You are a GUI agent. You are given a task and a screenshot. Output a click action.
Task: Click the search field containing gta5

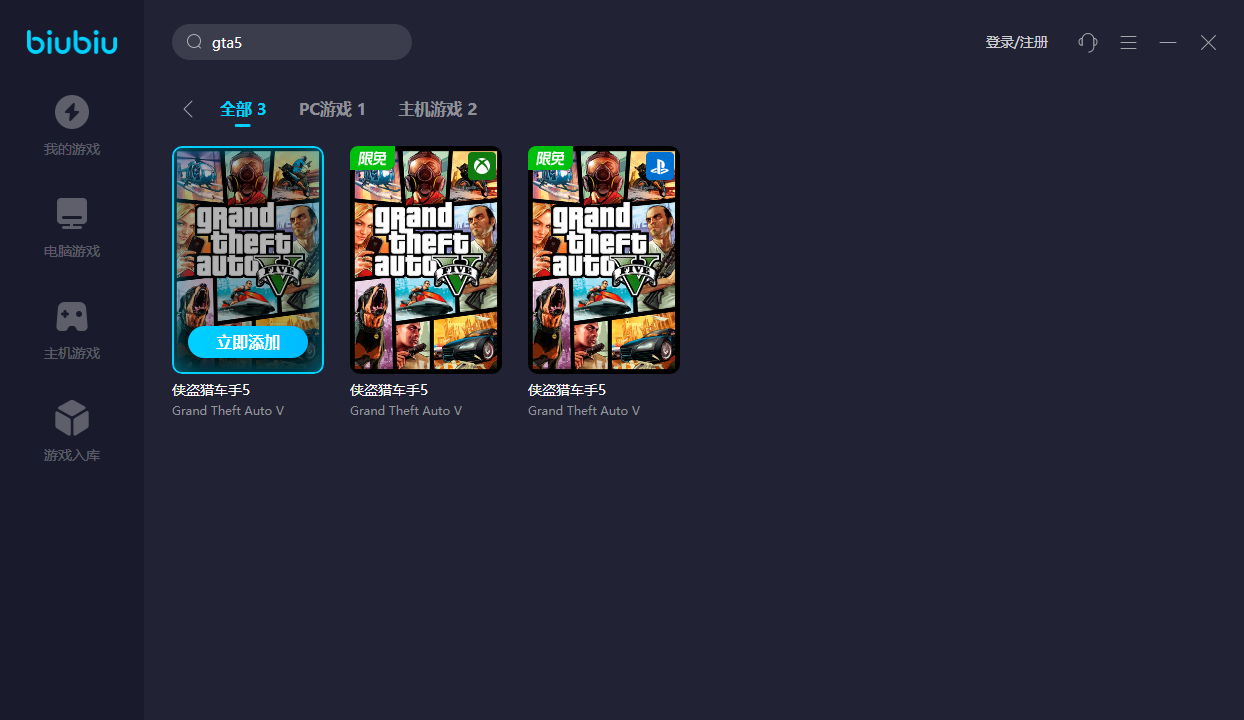tap(300, 42)
